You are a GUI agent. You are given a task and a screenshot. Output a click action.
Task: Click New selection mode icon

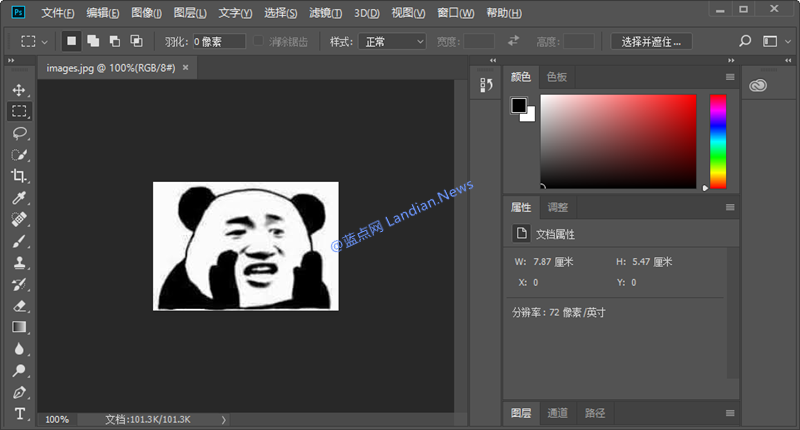tap(71, 41)
